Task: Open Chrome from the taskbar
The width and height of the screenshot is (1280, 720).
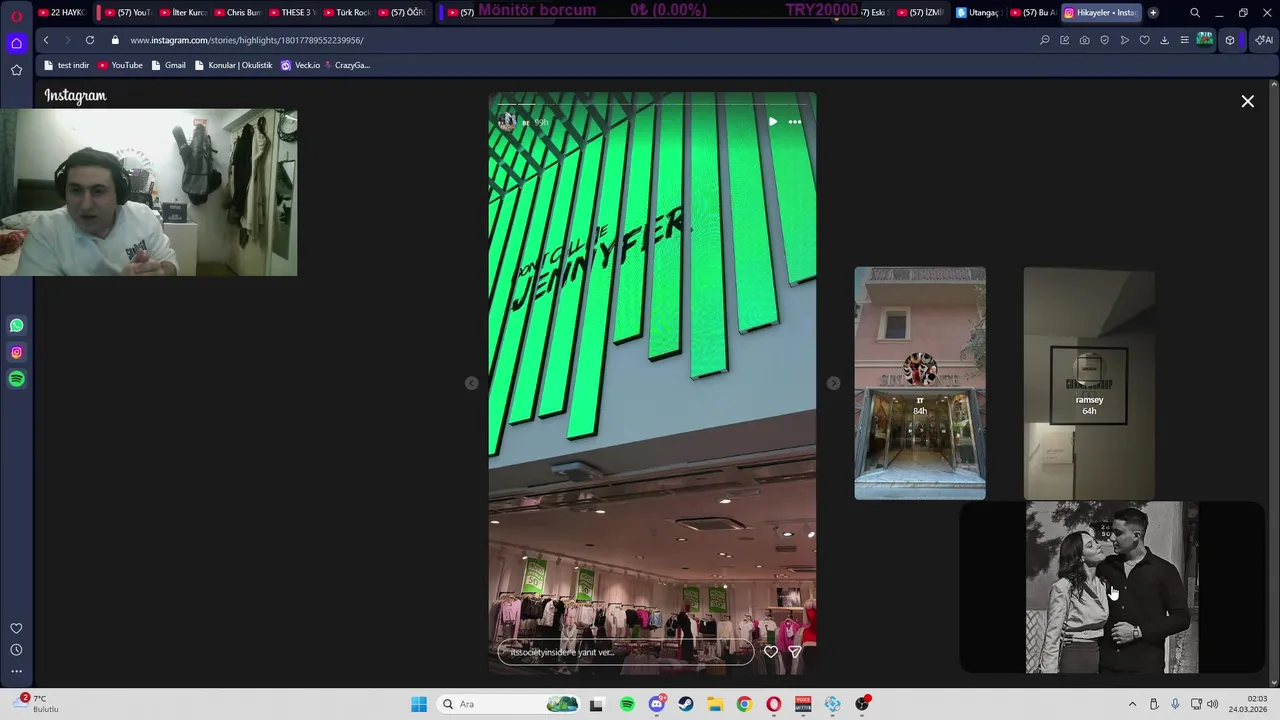Action: point(744,704)
